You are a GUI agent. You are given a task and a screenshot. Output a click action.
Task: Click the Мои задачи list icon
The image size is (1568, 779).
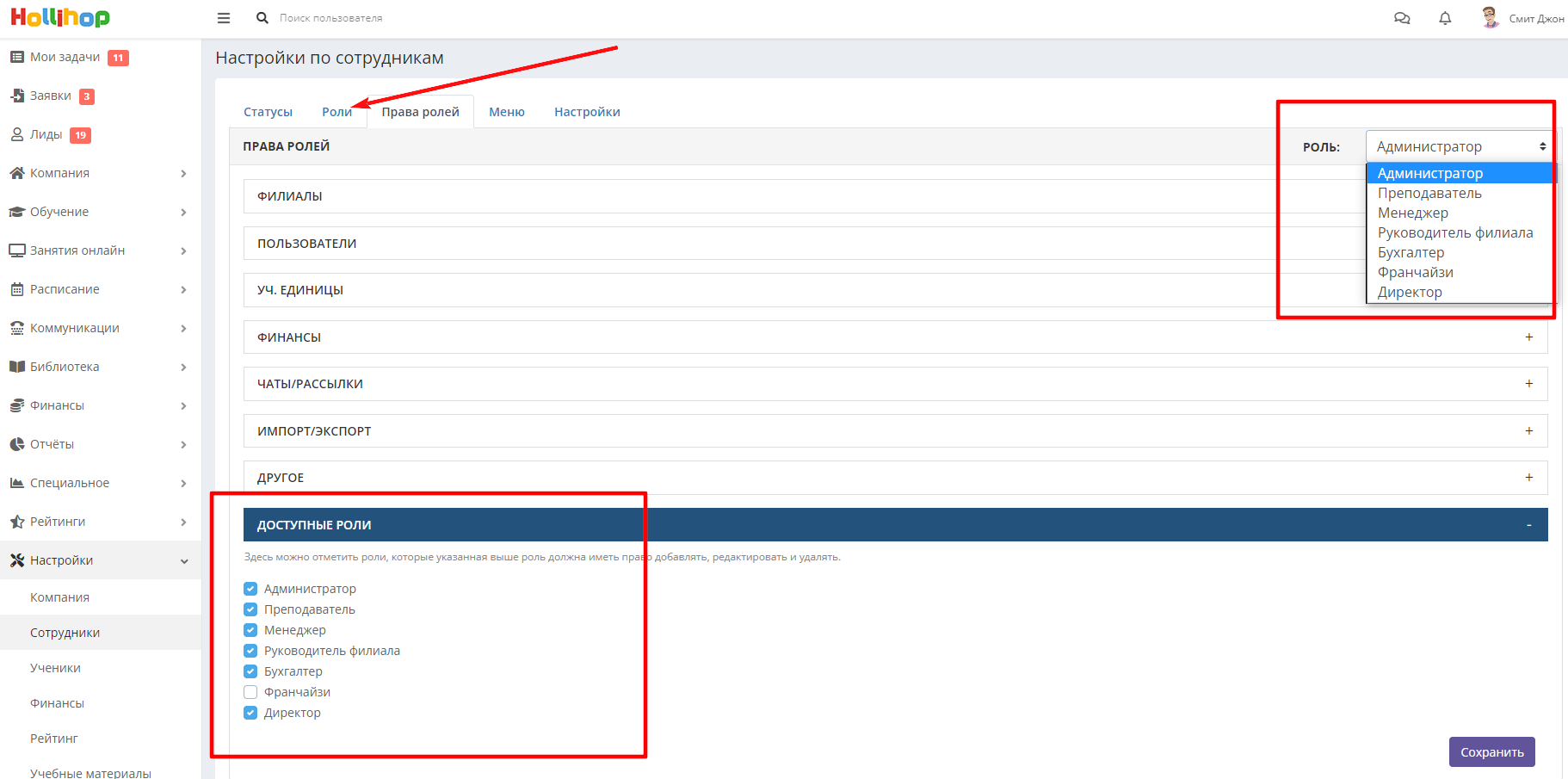coord(16,57)
